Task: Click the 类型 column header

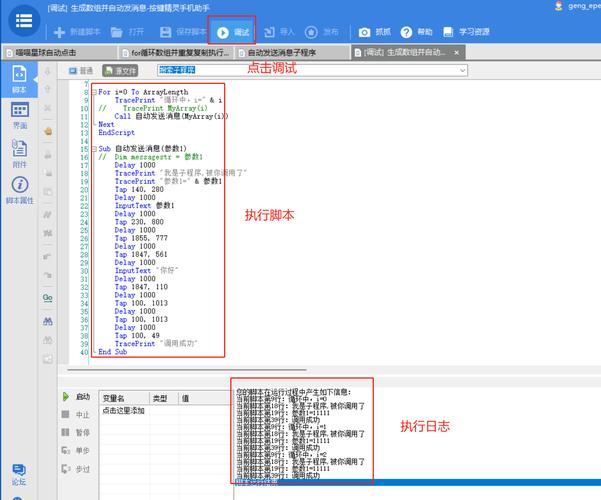Action: 164,398
